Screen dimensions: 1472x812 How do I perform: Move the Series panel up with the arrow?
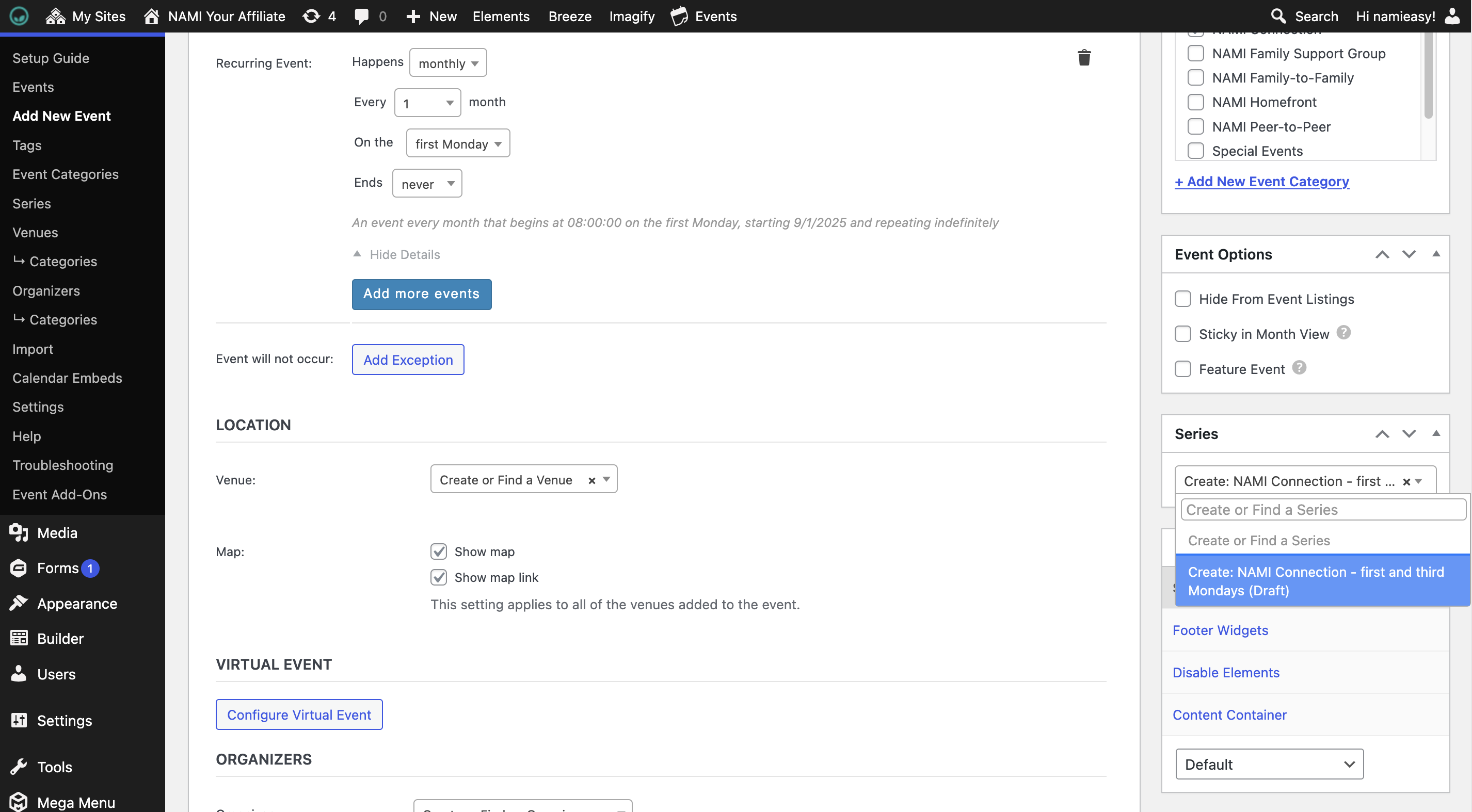(x=1382, y=434)
